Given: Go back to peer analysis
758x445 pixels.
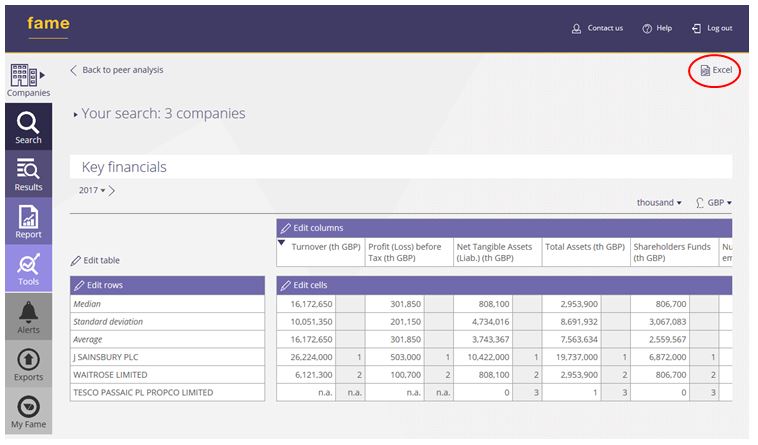Looking at the screenshot, I should pos(116,70).
